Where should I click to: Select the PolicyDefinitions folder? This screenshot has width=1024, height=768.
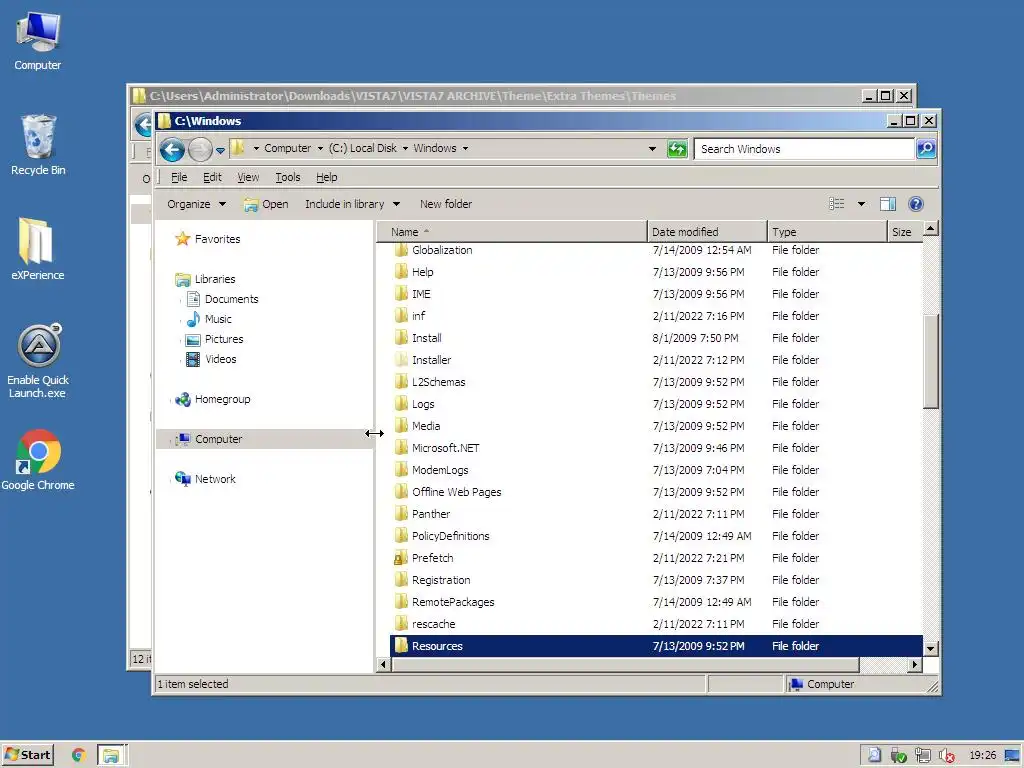click(x=451, y=536)
